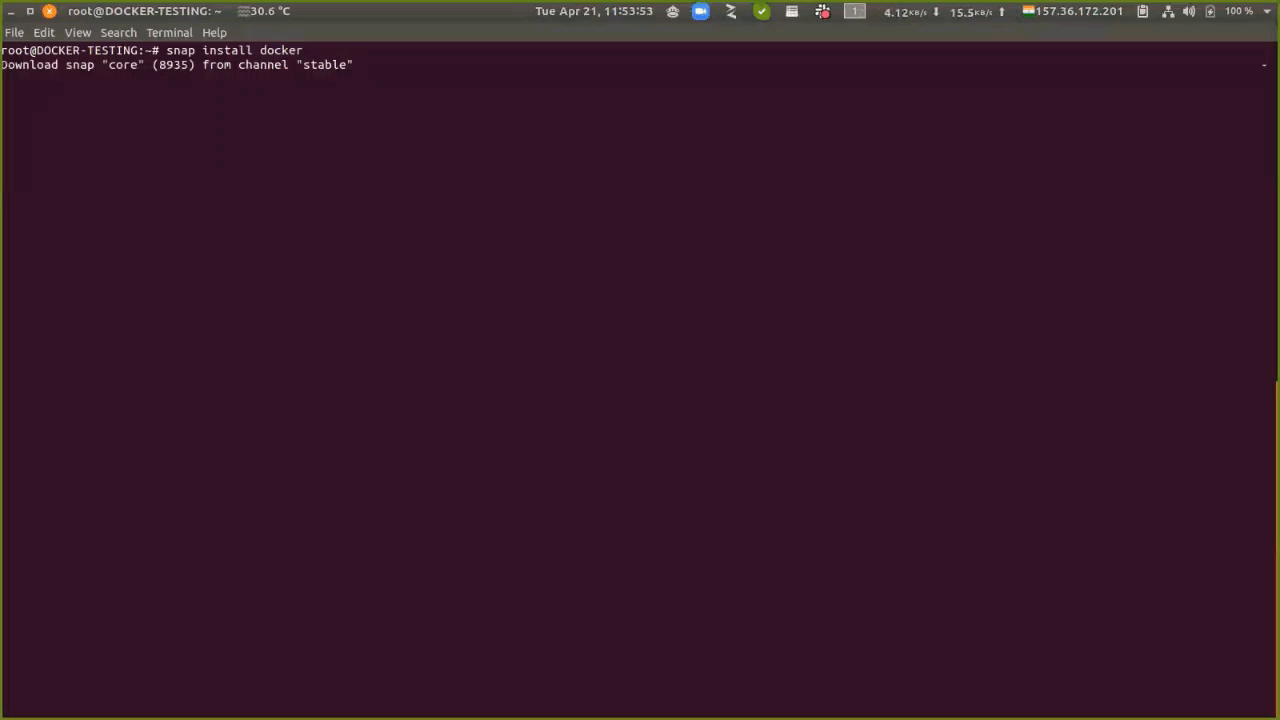Open the Search menu
This screenshot has width=1280, height=720.
click(118, 32)
